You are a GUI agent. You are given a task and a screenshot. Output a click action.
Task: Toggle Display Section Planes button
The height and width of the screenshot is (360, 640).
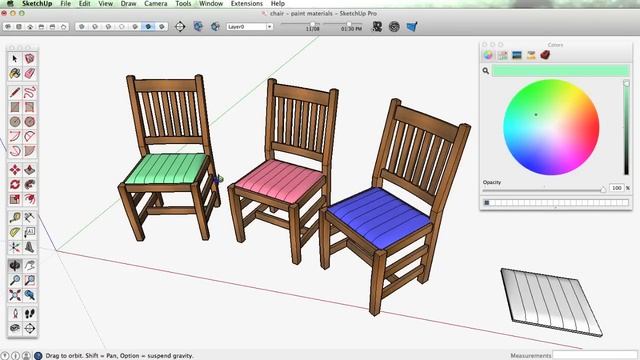198,27
